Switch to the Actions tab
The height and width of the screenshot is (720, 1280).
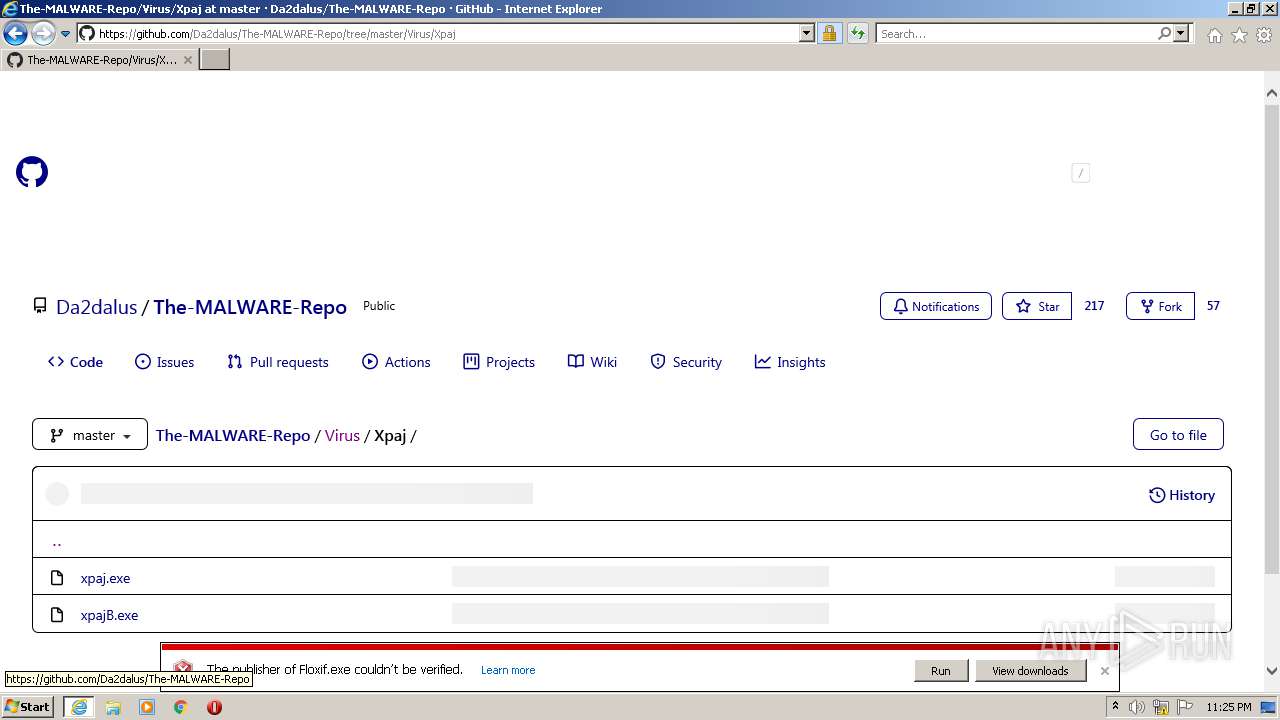coord(396,362)
